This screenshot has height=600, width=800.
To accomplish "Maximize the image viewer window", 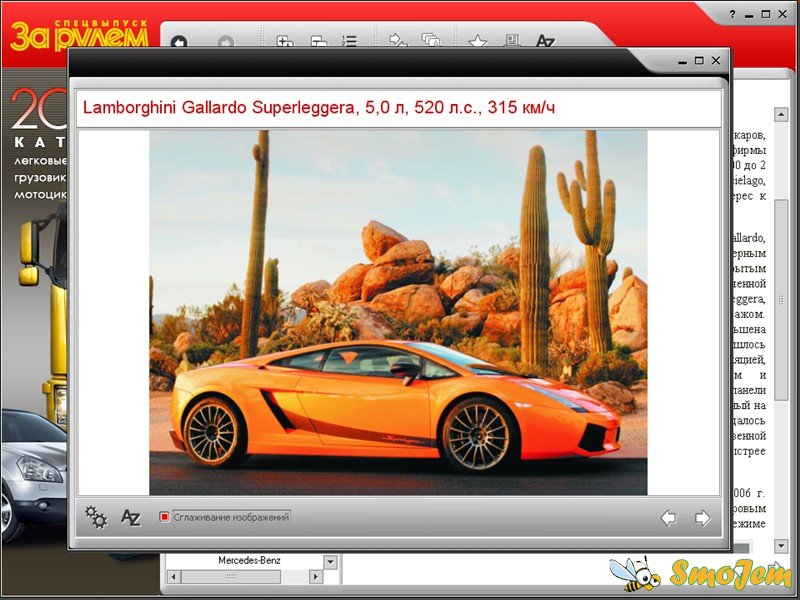I will 699,61.
